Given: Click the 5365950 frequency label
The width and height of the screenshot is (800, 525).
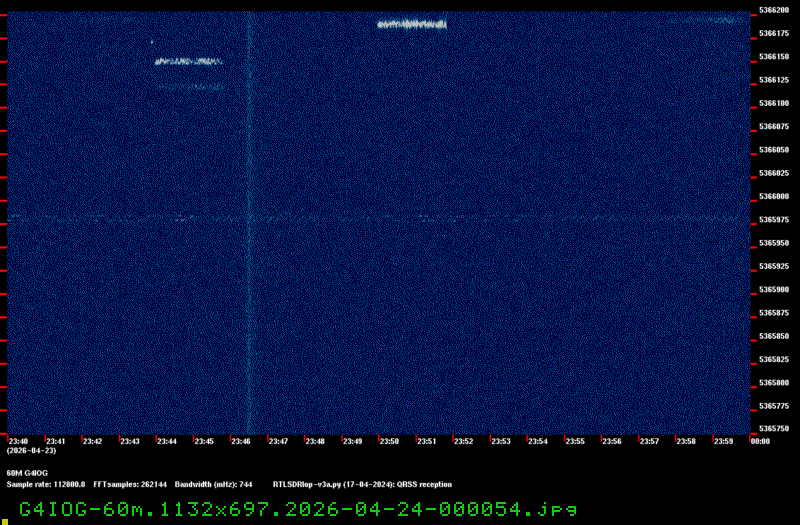Looking at the screenshot, I should click(774, 243).
